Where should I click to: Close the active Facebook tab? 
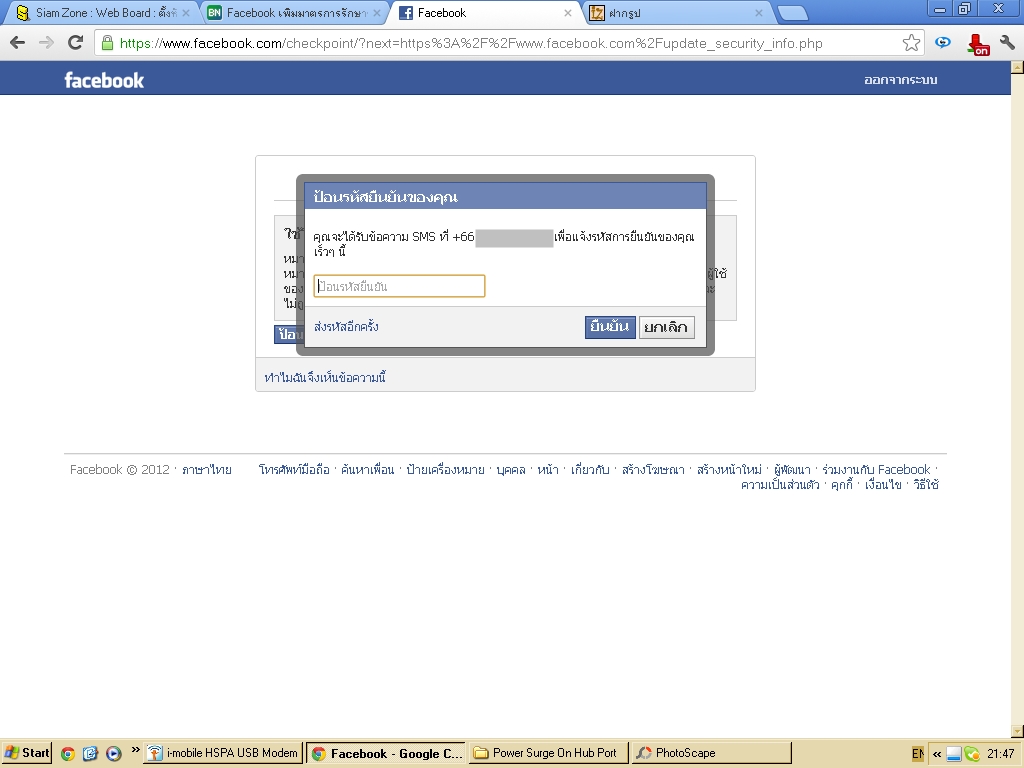pyautogui.click(x=568, y=13)
